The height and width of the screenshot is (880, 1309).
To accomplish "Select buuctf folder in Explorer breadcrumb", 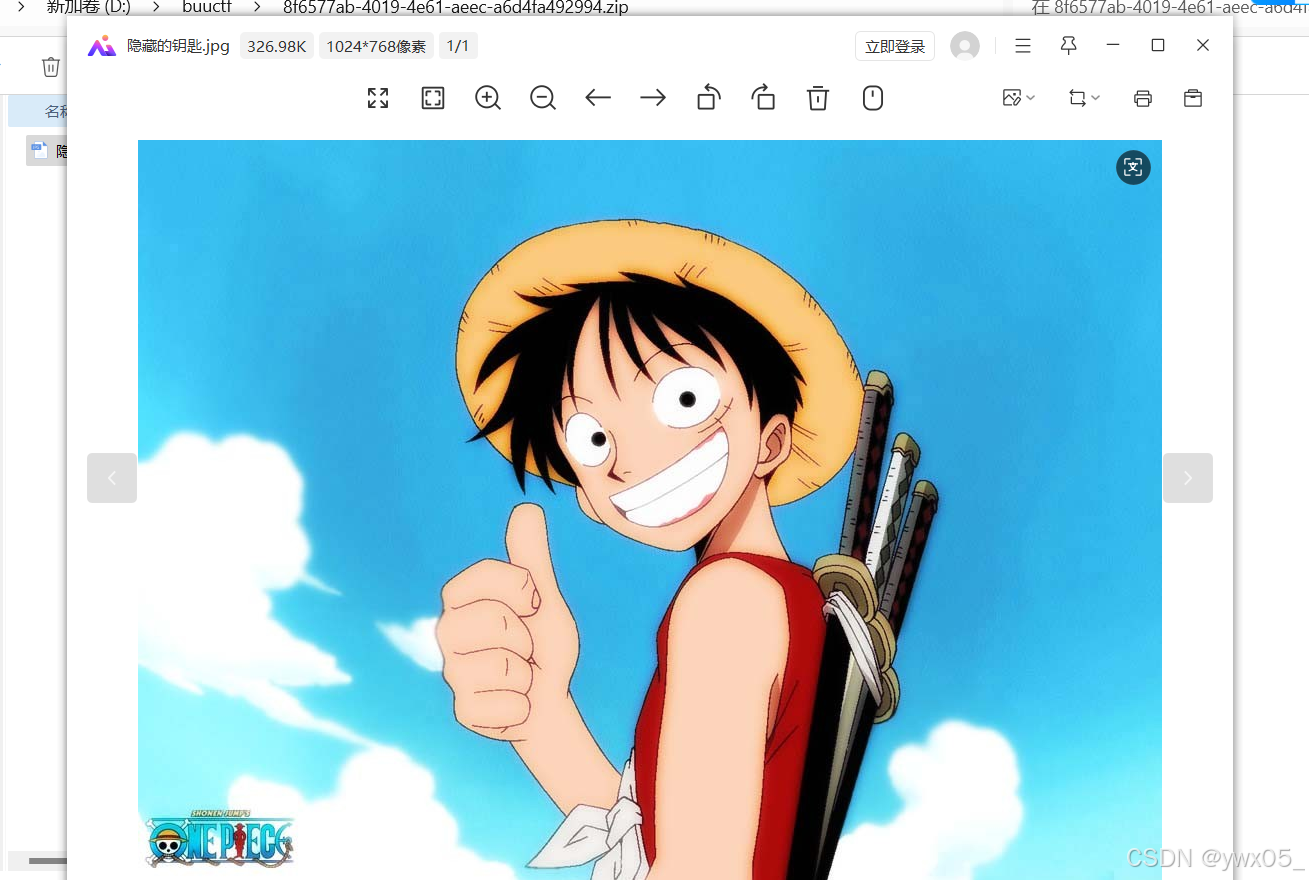I will click(x=206, y=7).
